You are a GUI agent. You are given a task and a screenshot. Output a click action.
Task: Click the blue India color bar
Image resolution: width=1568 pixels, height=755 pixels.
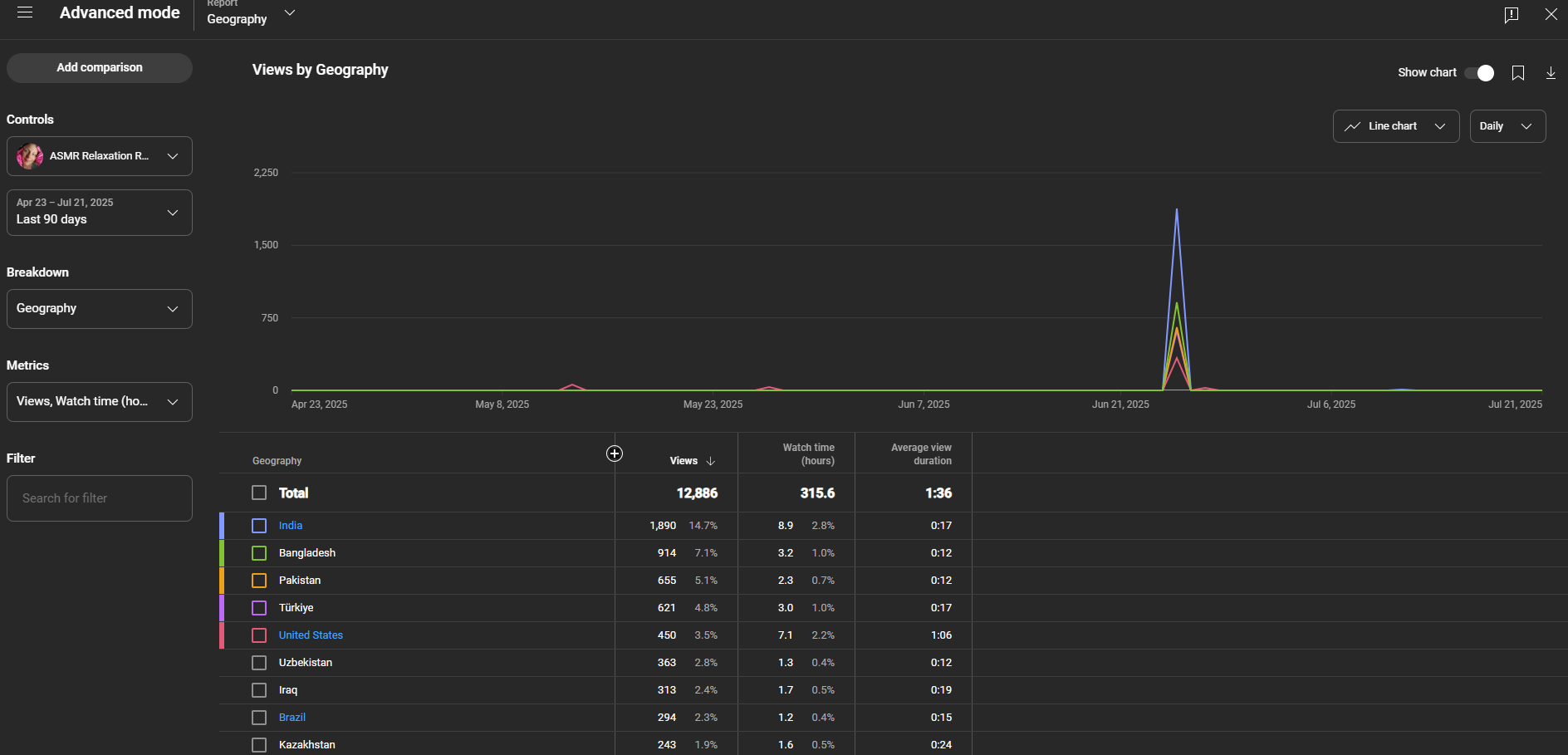point(222,526)
